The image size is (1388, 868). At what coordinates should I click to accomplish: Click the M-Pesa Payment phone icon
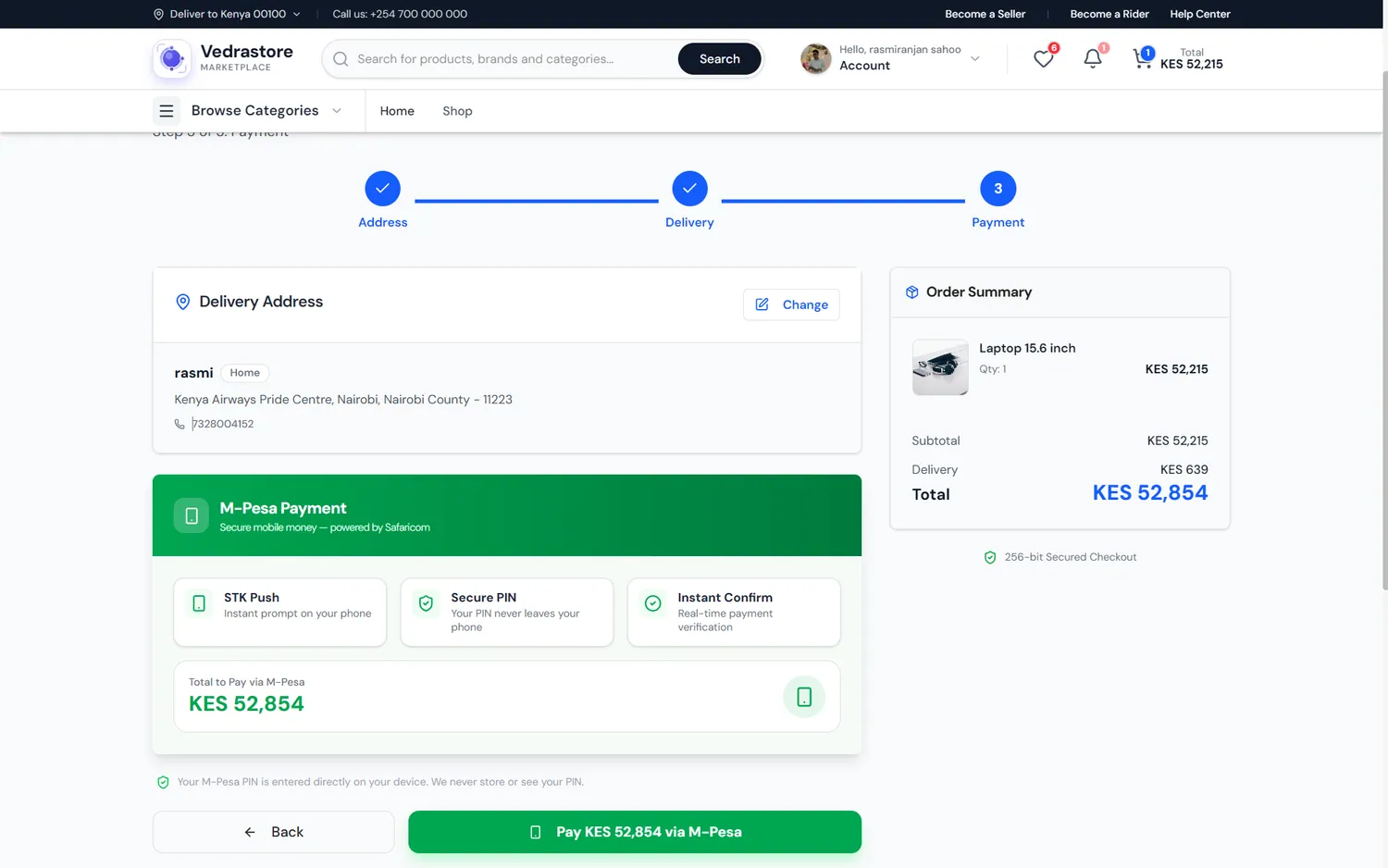[192, 515]
